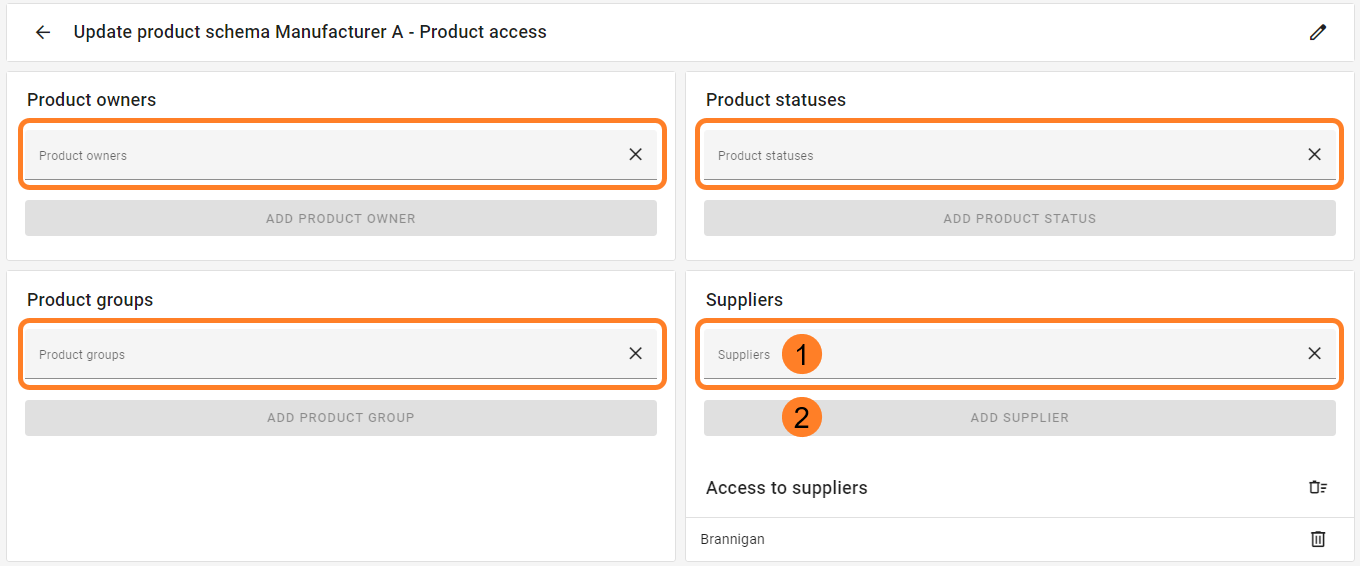Remove all suppliers with sweep-delete icon

coord(1318,488)
